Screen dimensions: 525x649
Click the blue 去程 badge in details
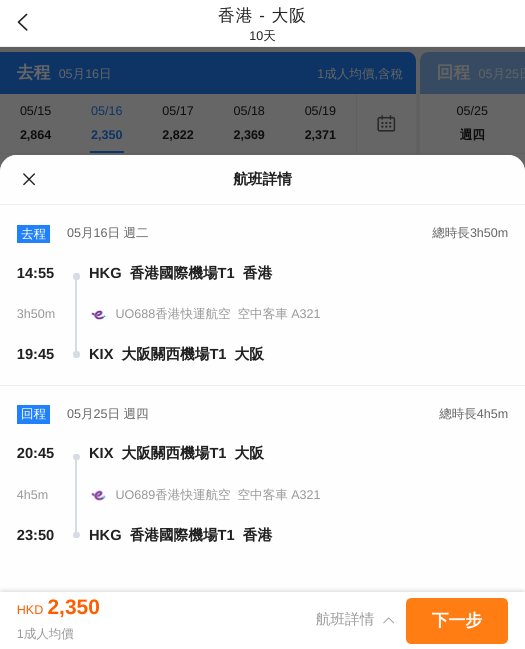tap(34, 234)
